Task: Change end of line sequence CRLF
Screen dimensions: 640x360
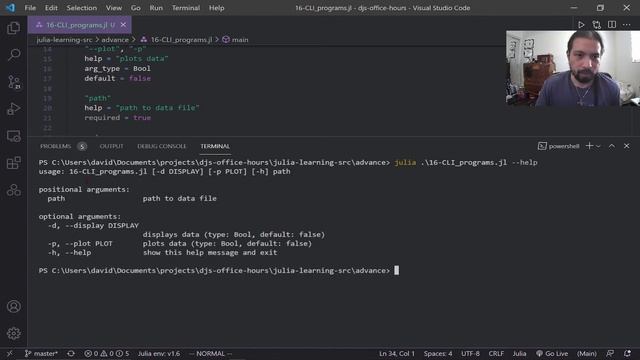Action: [x=496, y=353]
